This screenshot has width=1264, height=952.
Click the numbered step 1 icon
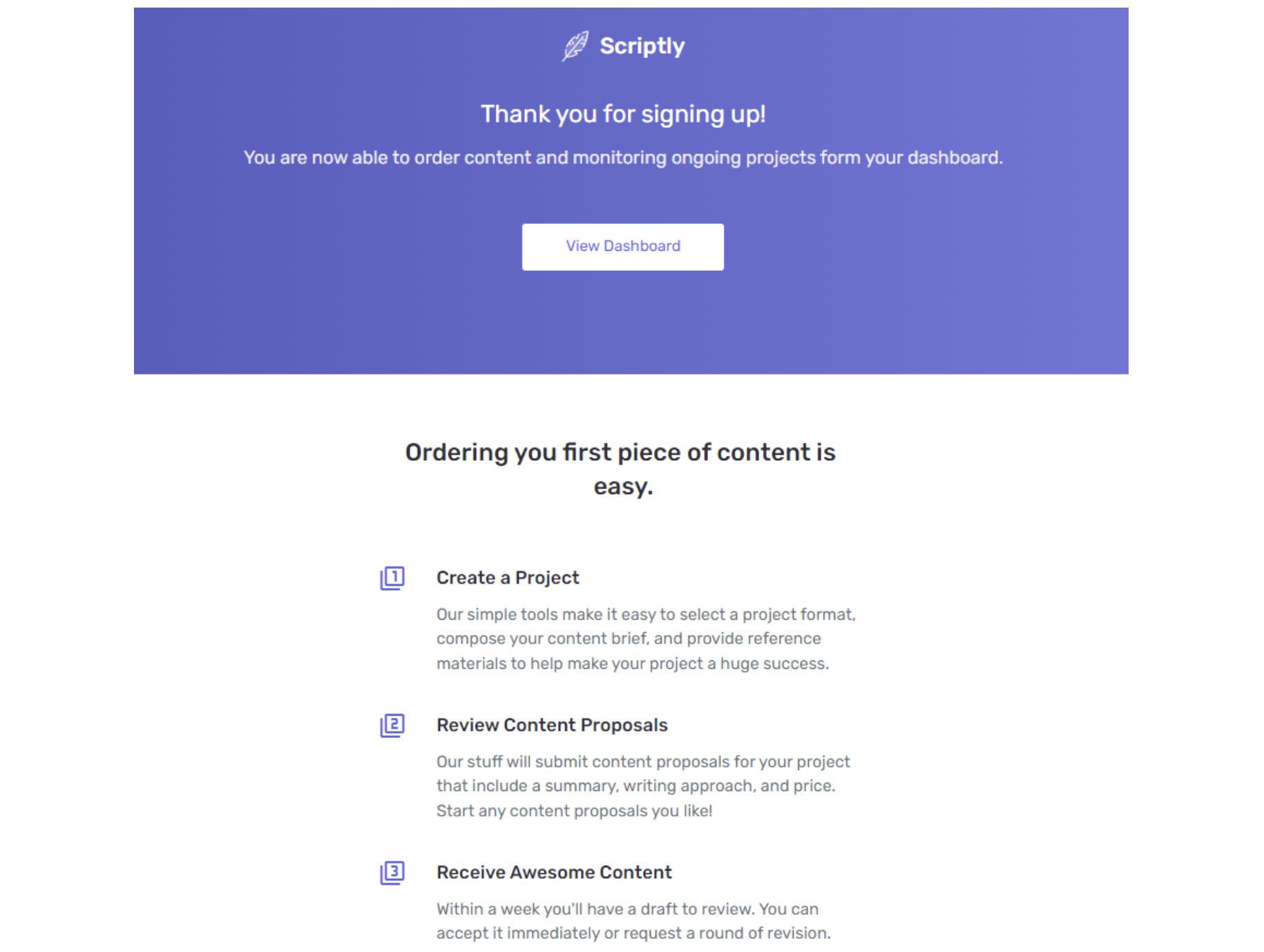[x=392, y=578]
